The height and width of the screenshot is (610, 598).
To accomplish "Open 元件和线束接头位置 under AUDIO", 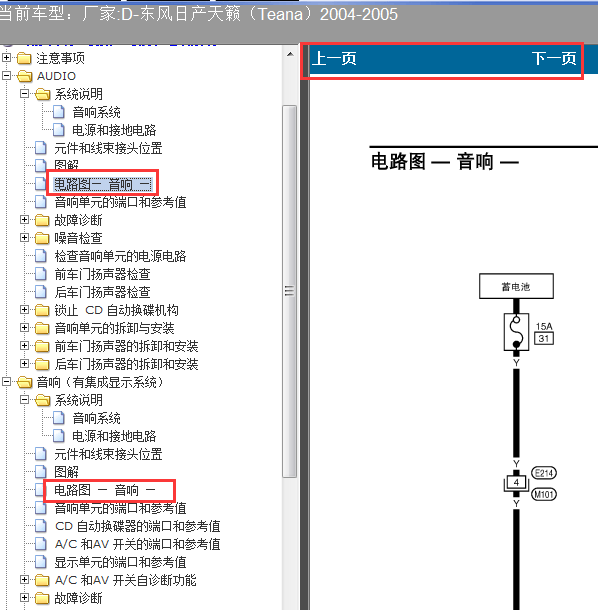I will [108, 148].
